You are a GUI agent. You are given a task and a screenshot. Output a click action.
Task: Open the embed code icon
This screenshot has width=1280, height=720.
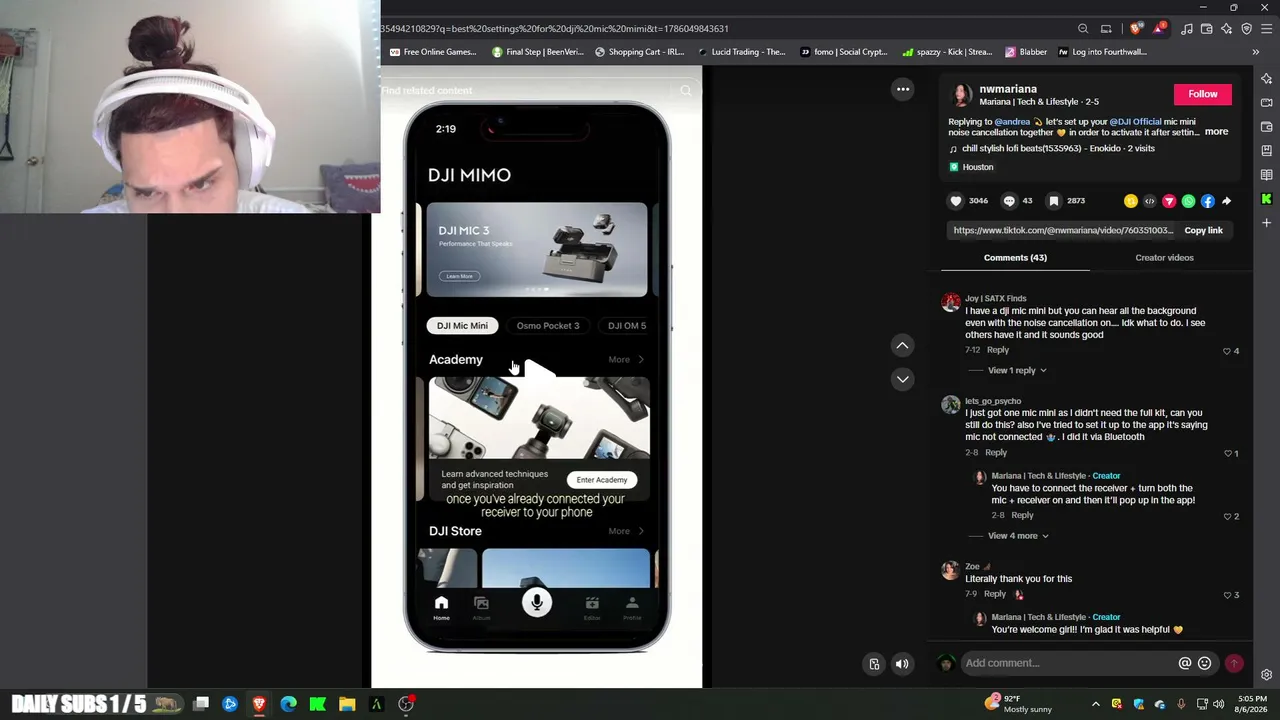click(x=1149, y=201)
